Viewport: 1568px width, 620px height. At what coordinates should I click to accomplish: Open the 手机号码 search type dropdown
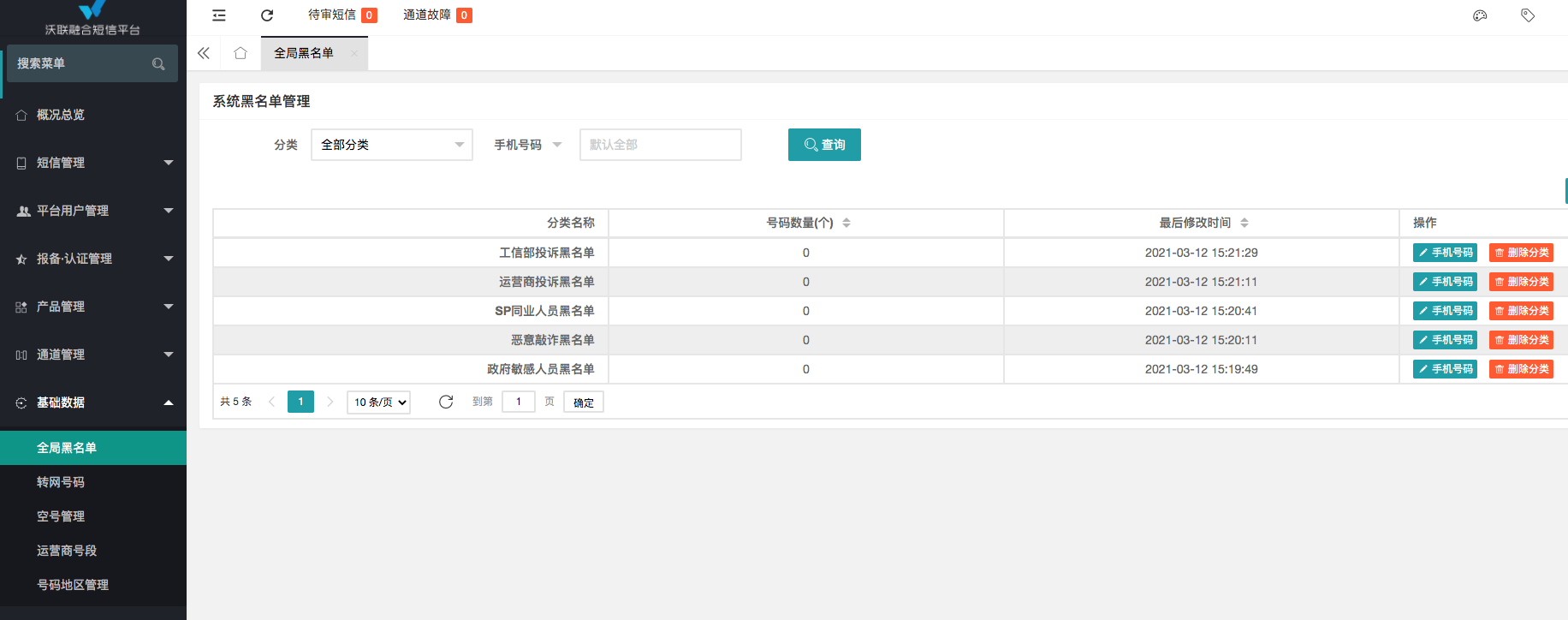(527, 145)
